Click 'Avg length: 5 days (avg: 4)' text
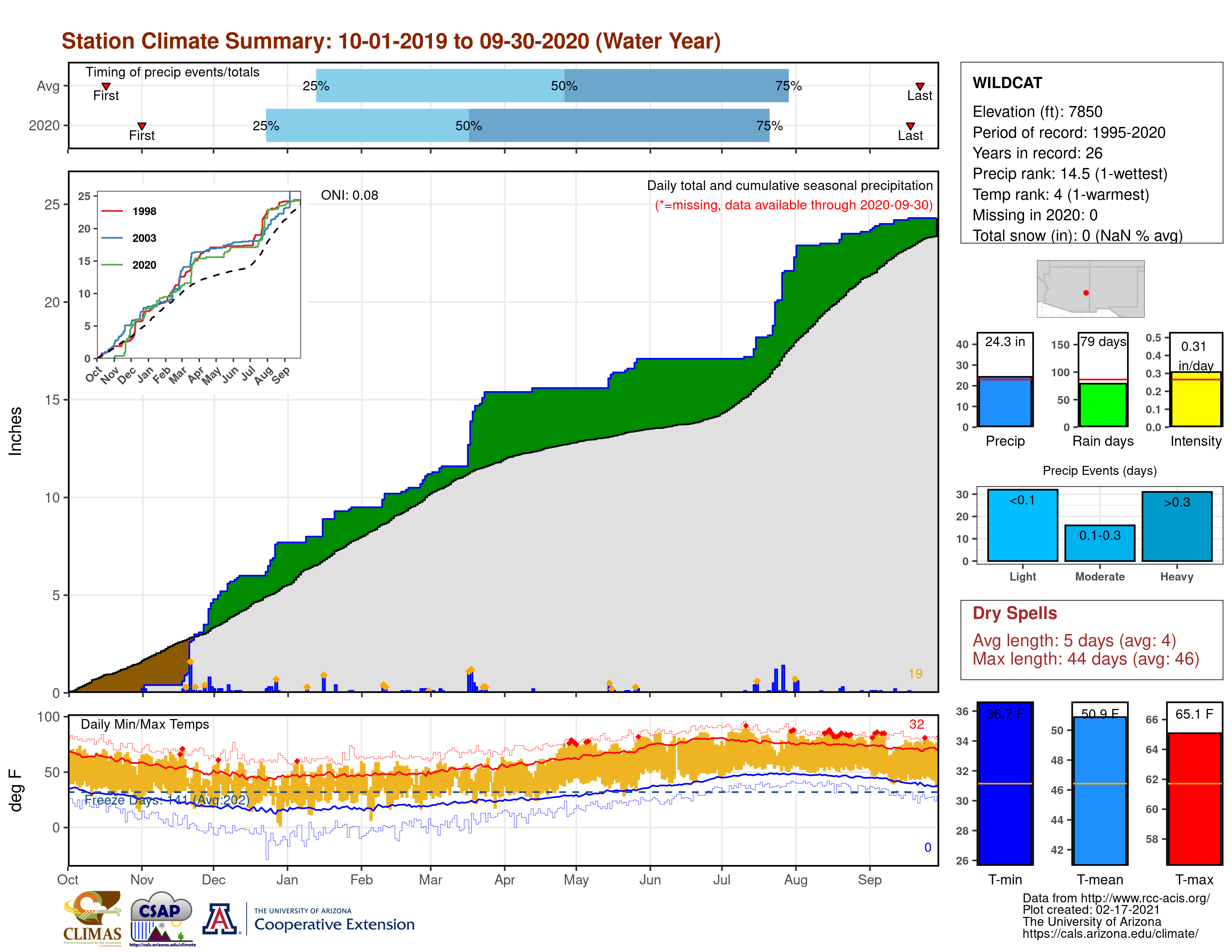Viewport: 1232px width, 952px height. tap(1074, 641)
